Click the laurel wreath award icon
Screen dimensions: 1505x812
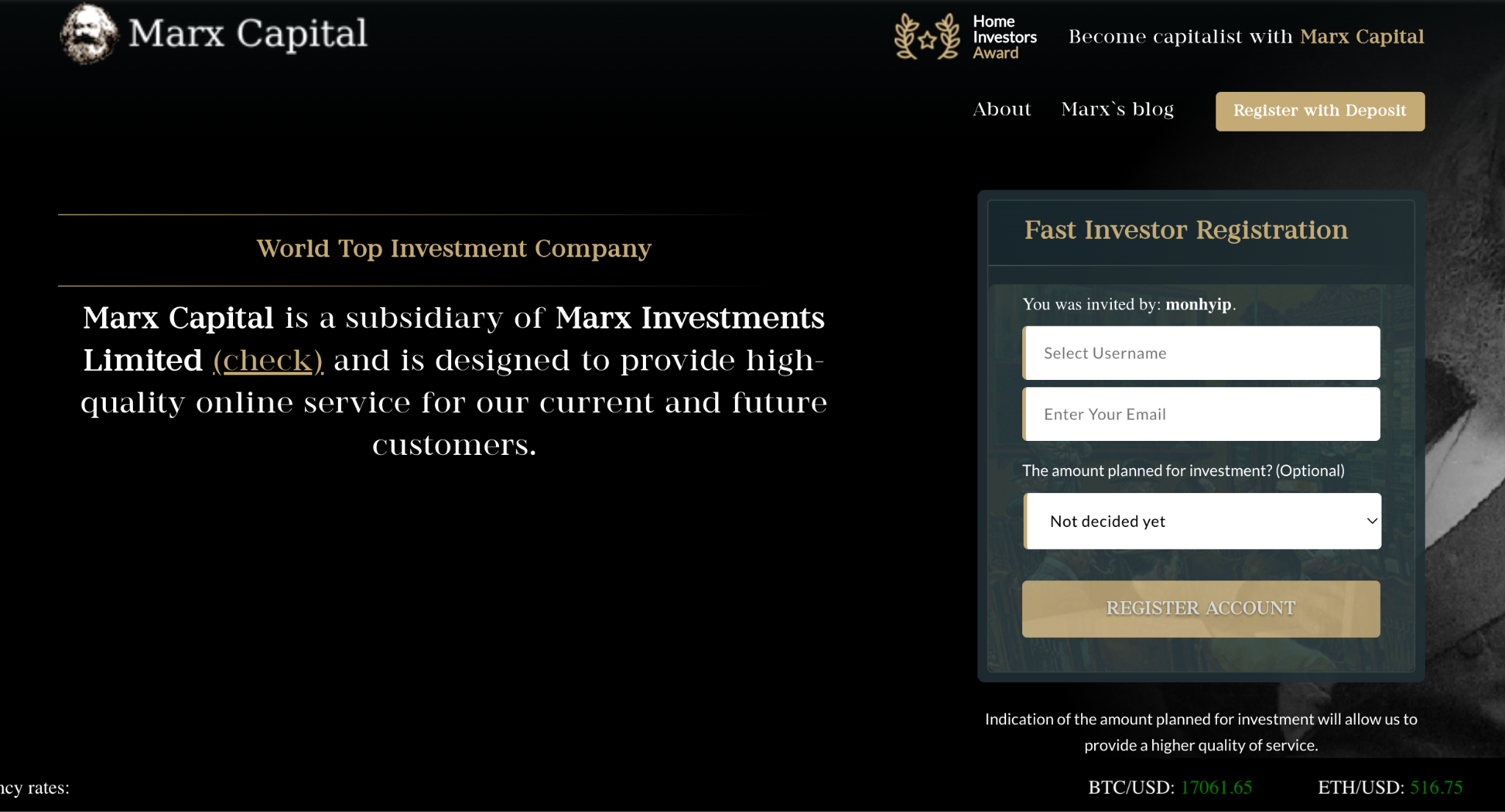tap(927, 37)
